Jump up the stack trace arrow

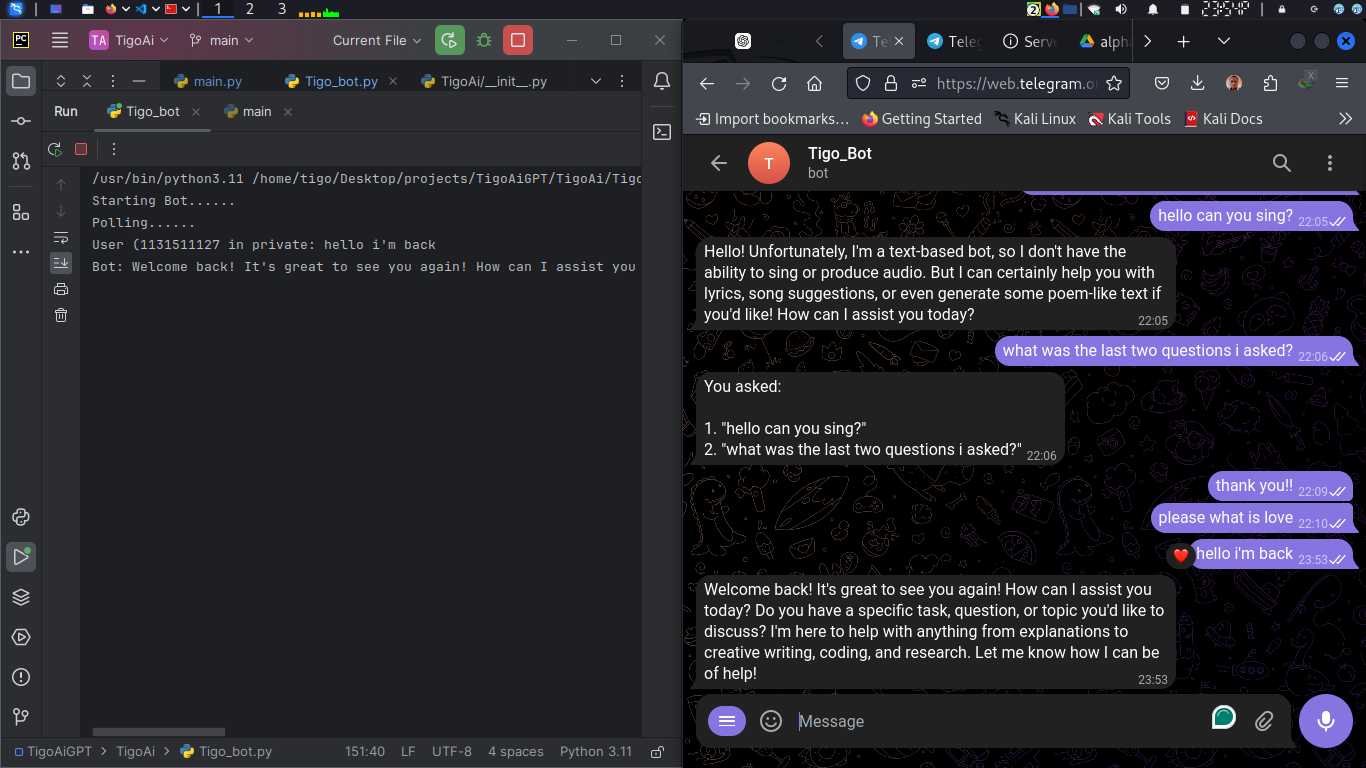coord(61,185)
